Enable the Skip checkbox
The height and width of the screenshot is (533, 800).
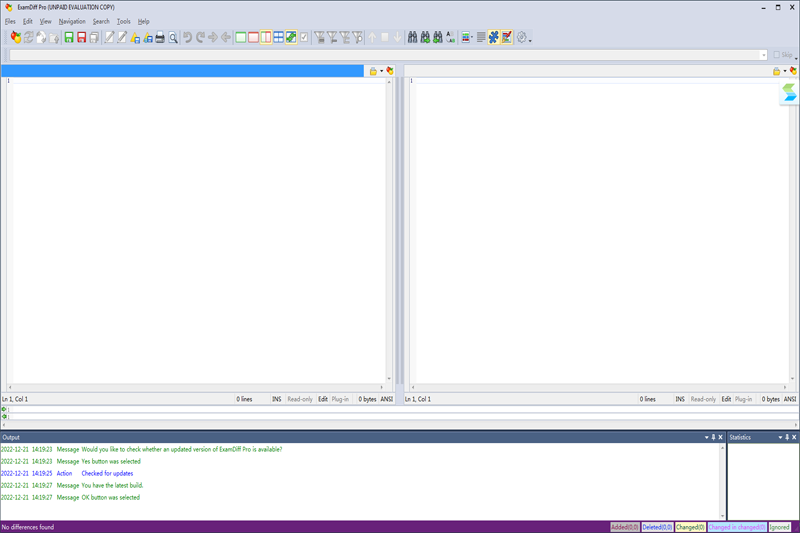[776, 55]
